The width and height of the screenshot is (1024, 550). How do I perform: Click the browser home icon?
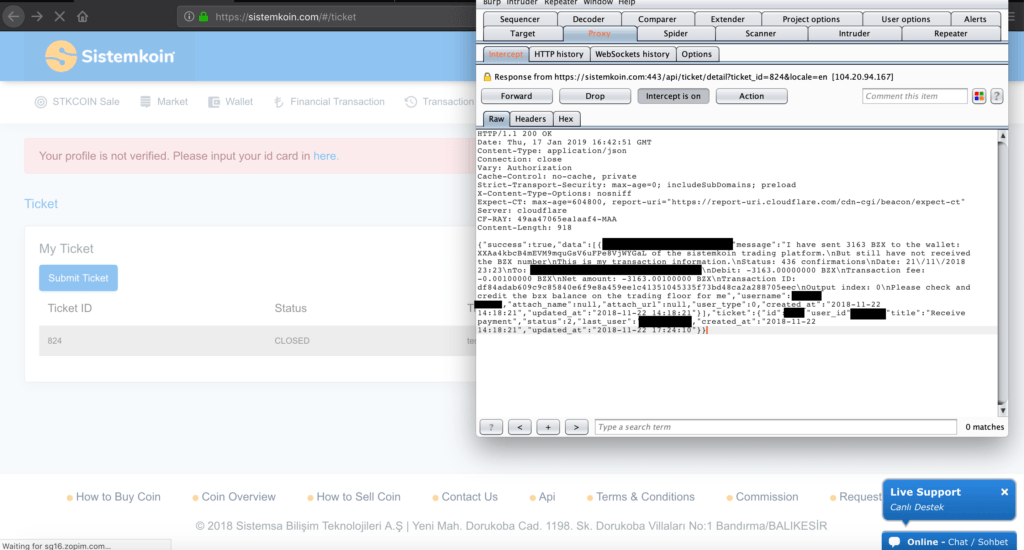[82, 17]
